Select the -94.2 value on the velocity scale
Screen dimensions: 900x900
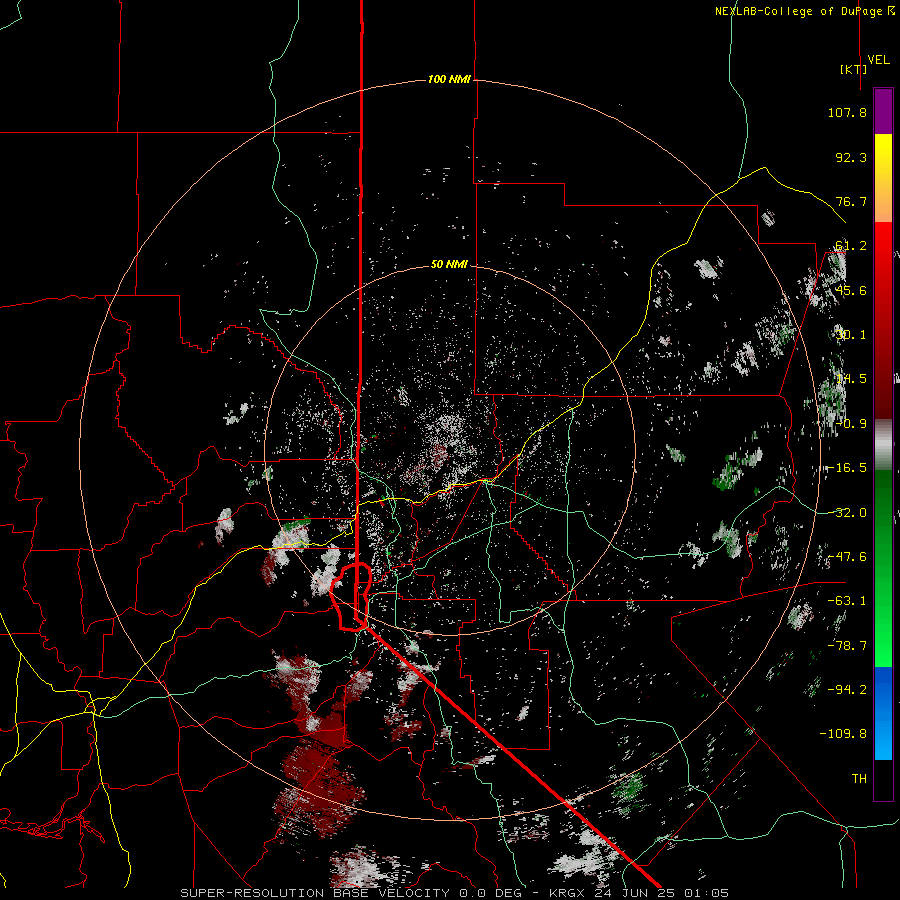847,689
